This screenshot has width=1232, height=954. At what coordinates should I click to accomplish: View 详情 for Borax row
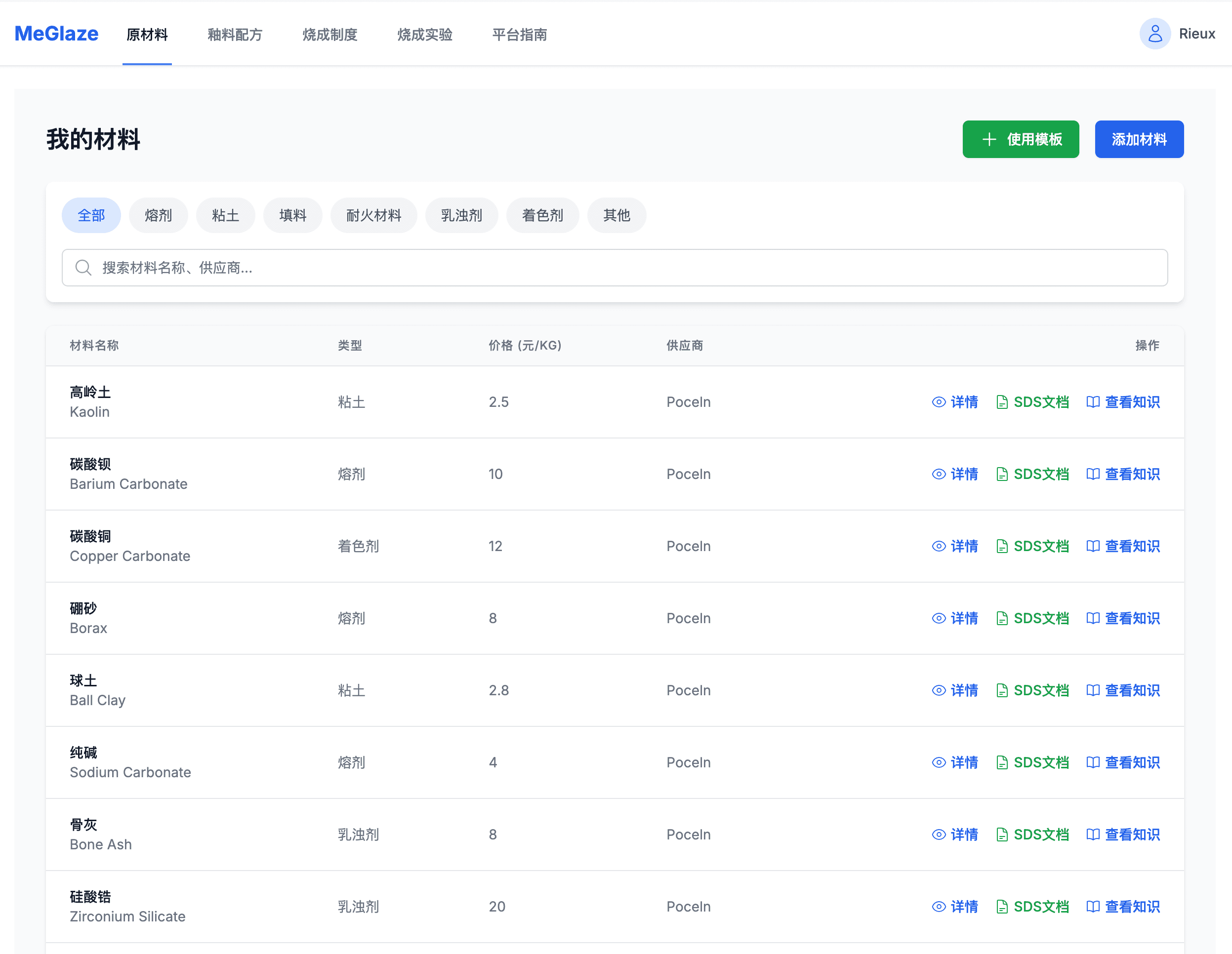[x=955, y=619]
